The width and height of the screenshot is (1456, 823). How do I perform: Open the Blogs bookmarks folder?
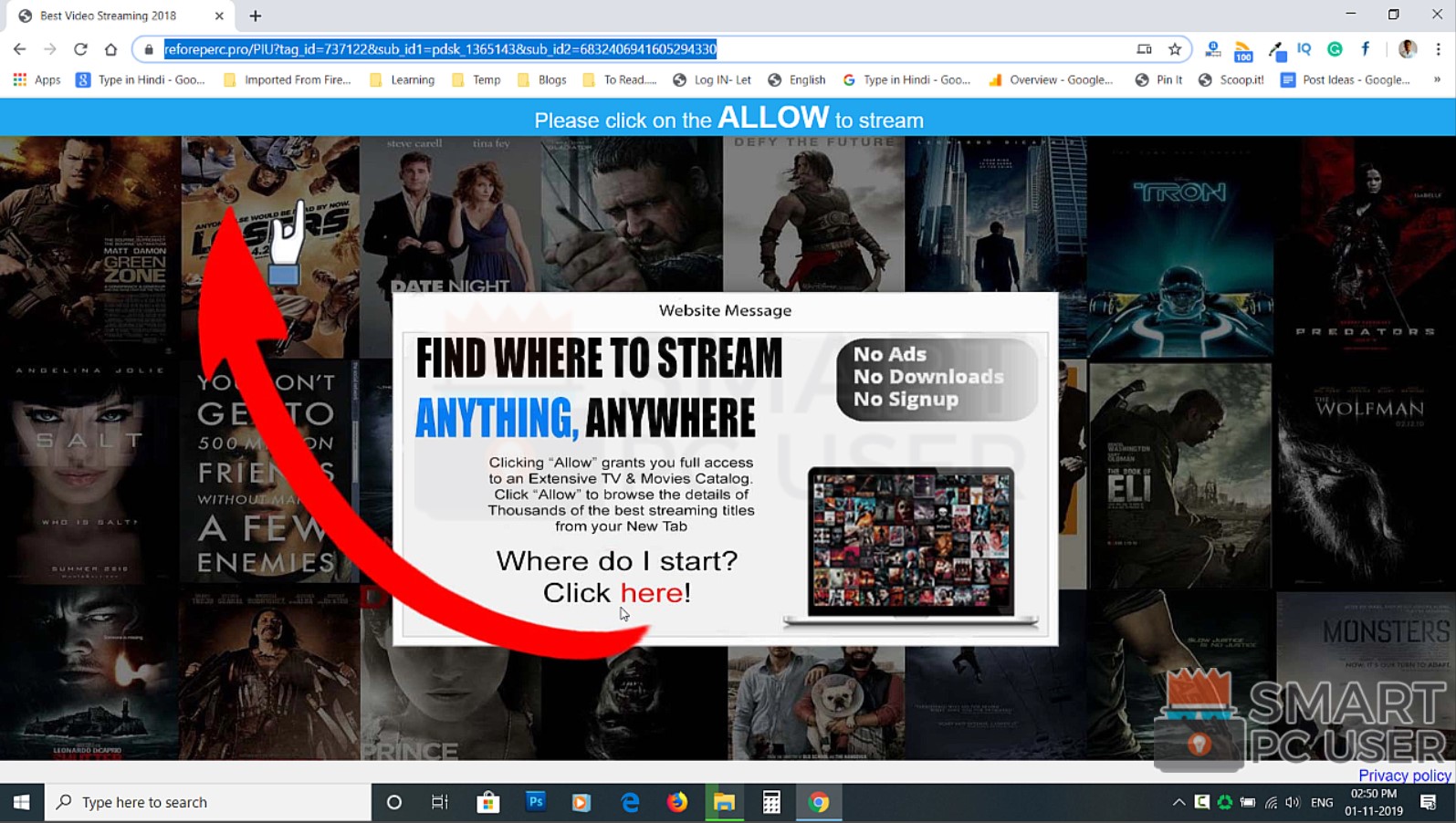pos(542,80)
